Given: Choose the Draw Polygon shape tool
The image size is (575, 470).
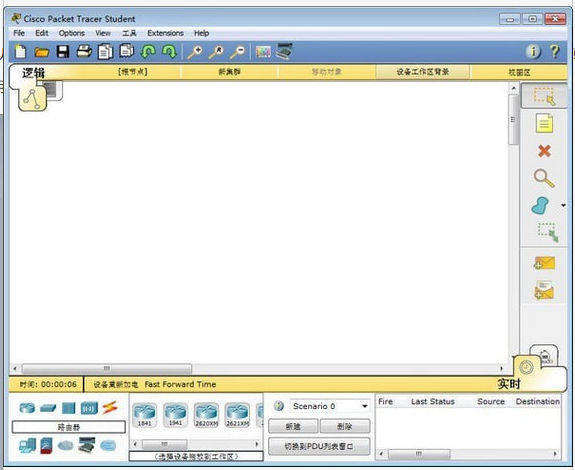Looking at the screenshot, I should coord(541,205).
